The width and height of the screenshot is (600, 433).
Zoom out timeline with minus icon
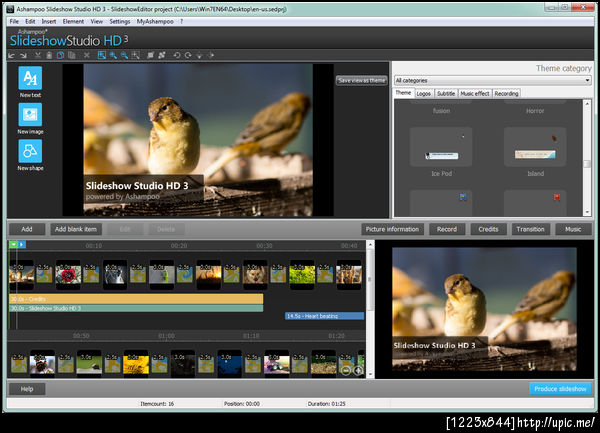(346, 370)
